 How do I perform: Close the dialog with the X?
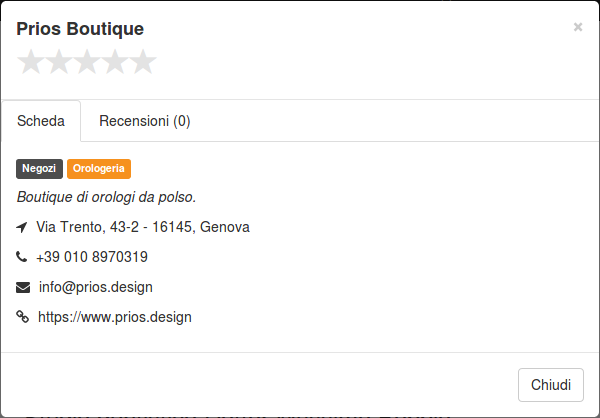pyautogui.click(x=578, y=27)
